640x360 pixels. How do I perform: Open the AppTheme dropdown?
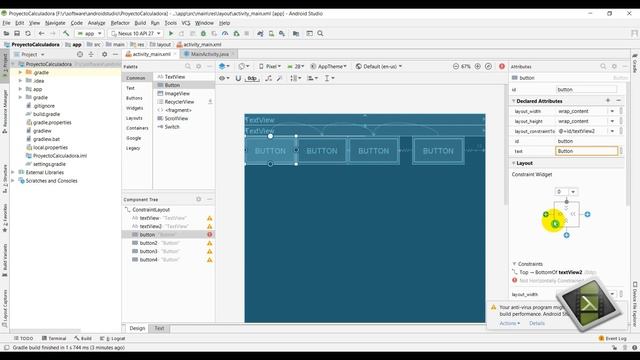pyautogui.click(x=329, y=66)
